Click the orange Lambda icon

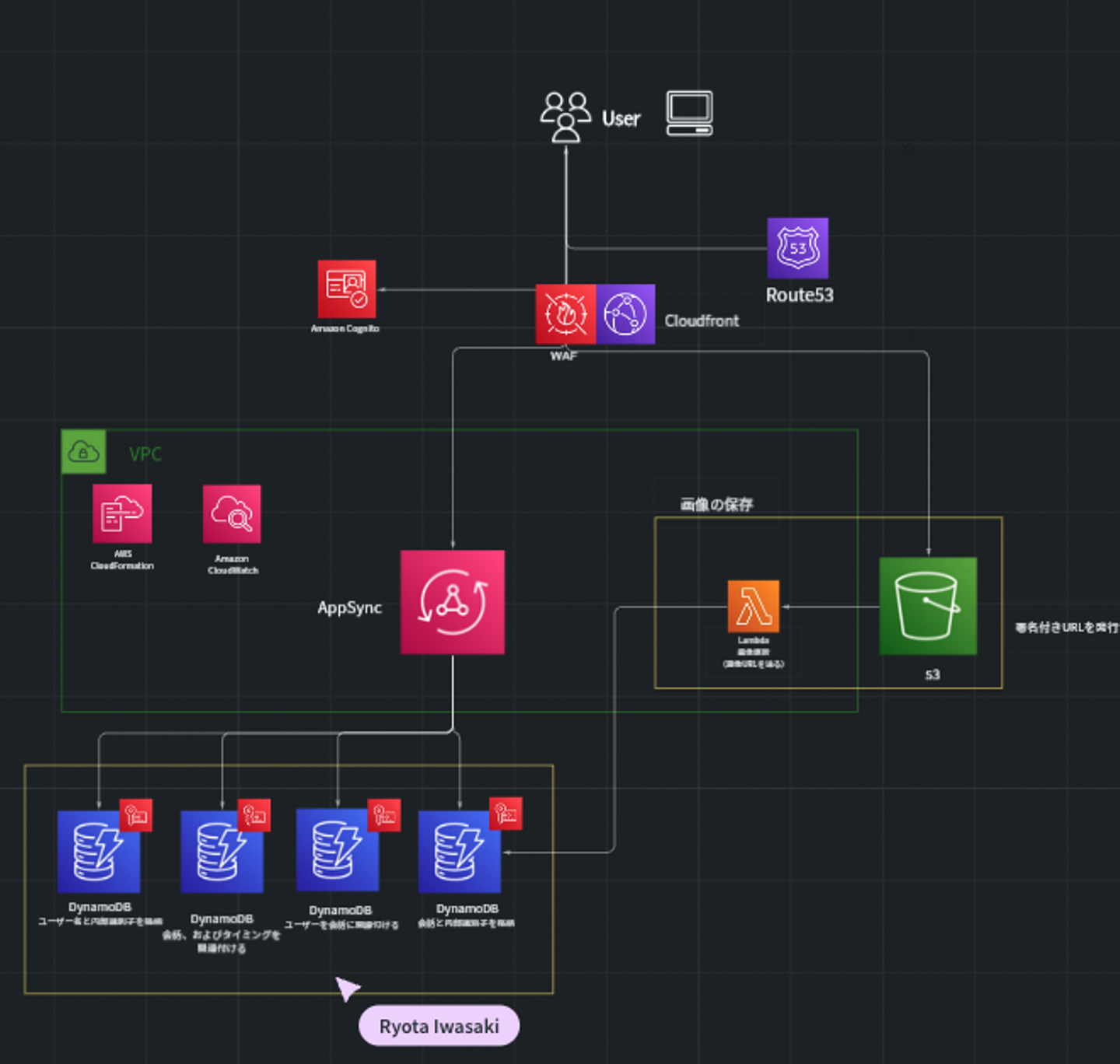pyautogui.click(x=753, y=606)
